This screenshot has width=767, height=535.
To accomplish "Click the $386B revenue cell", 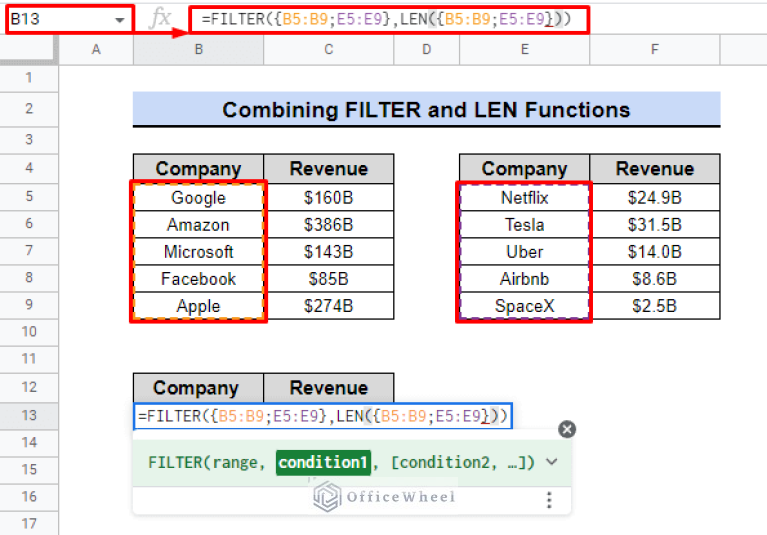I will [329, 224].
